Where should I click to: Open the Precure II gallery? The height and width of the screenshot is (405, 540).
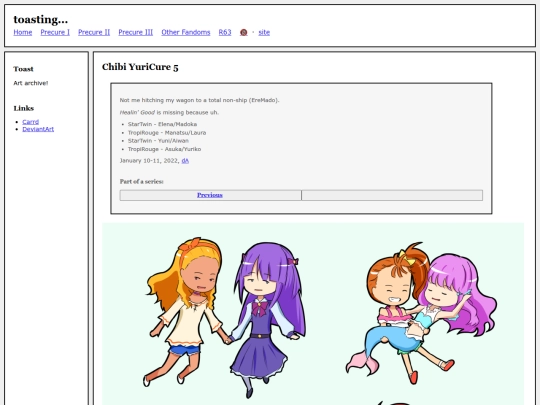94,32
